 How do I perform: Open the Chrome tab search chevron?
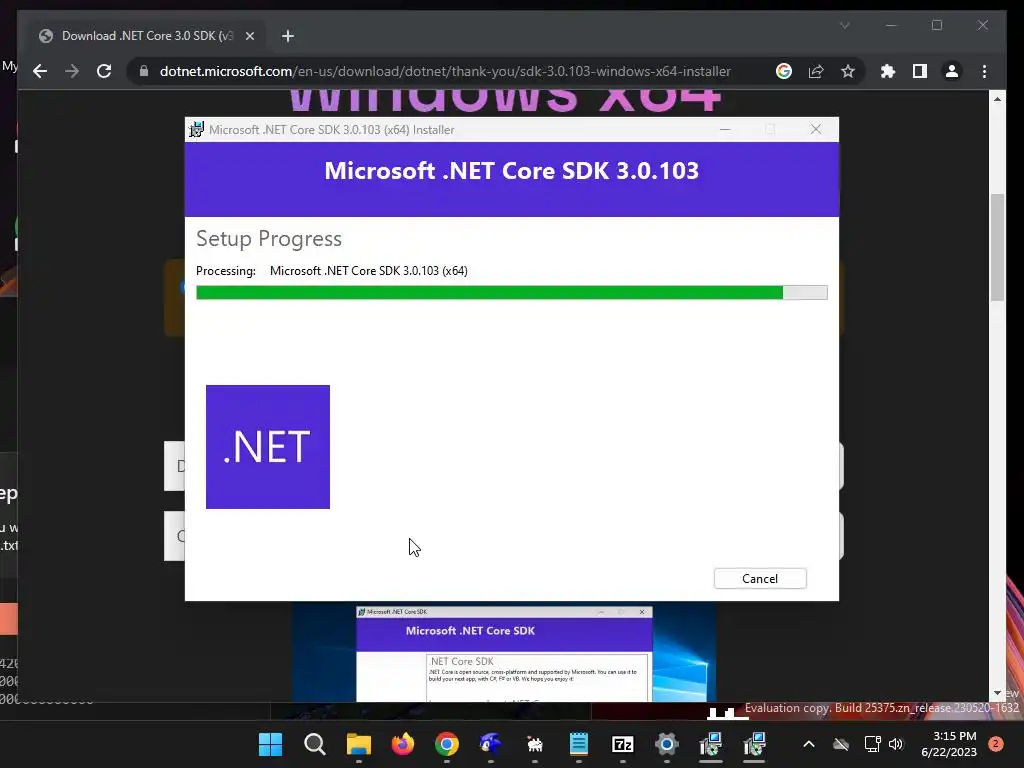tap(844, 25)
